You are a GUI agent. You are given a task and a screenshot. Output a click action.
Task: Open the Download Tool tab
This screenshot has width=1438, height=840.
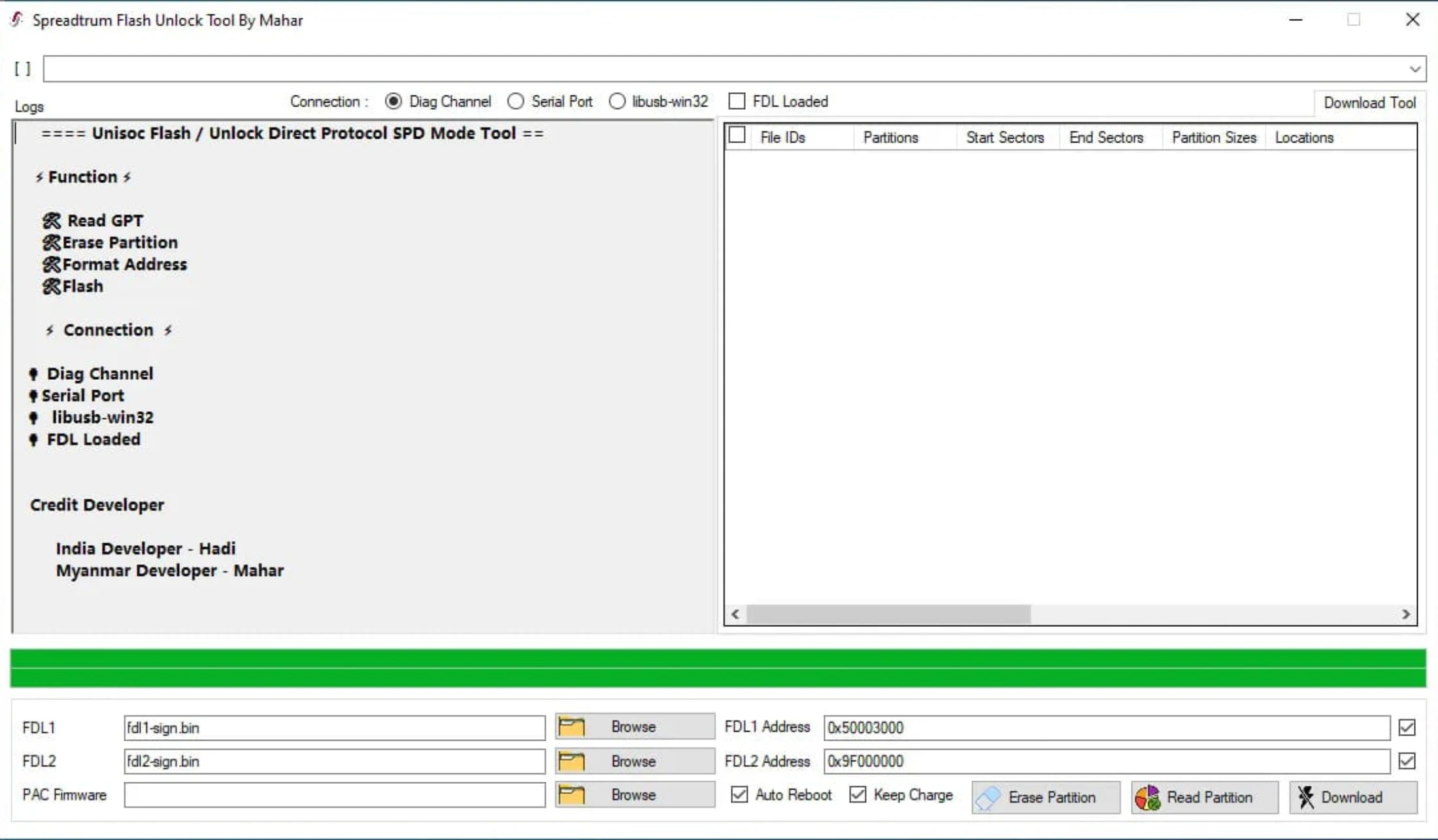(x=1369, y=103)
